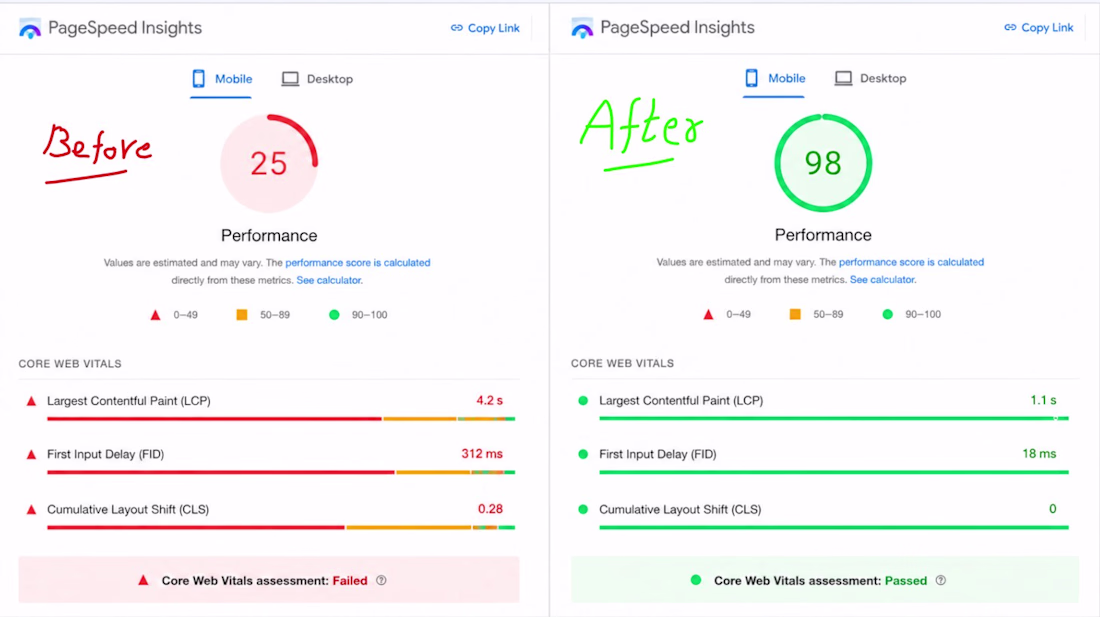
Task: Click the red triangle icon next to LCP
Action: [31, 401]
